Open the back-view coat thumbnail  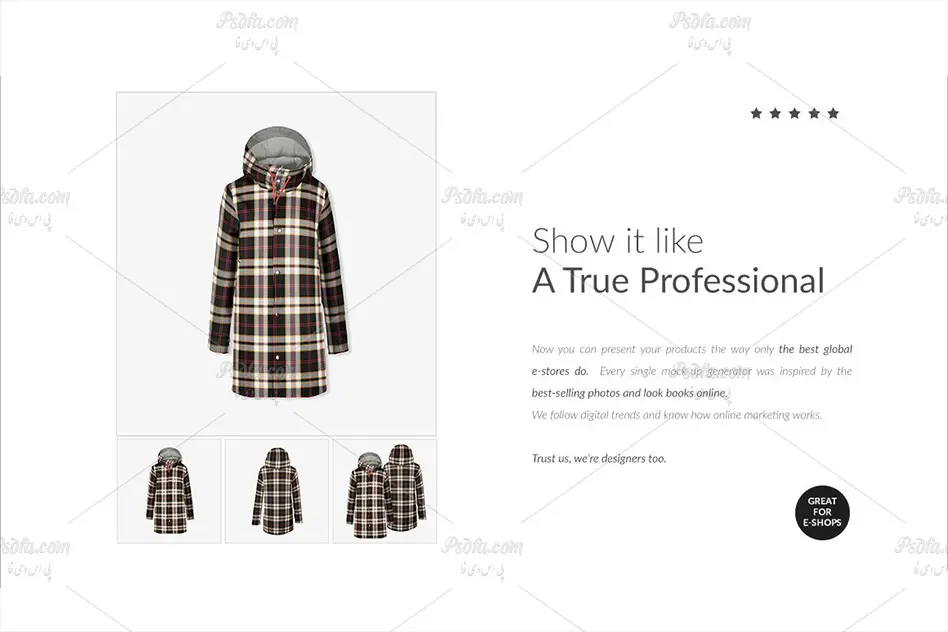[277, 491]
